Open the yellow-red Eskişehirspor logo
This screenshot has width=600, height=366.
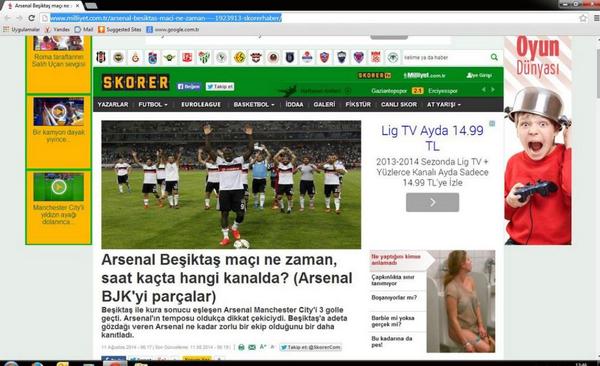pyautogui.click(x=240, y=57)
